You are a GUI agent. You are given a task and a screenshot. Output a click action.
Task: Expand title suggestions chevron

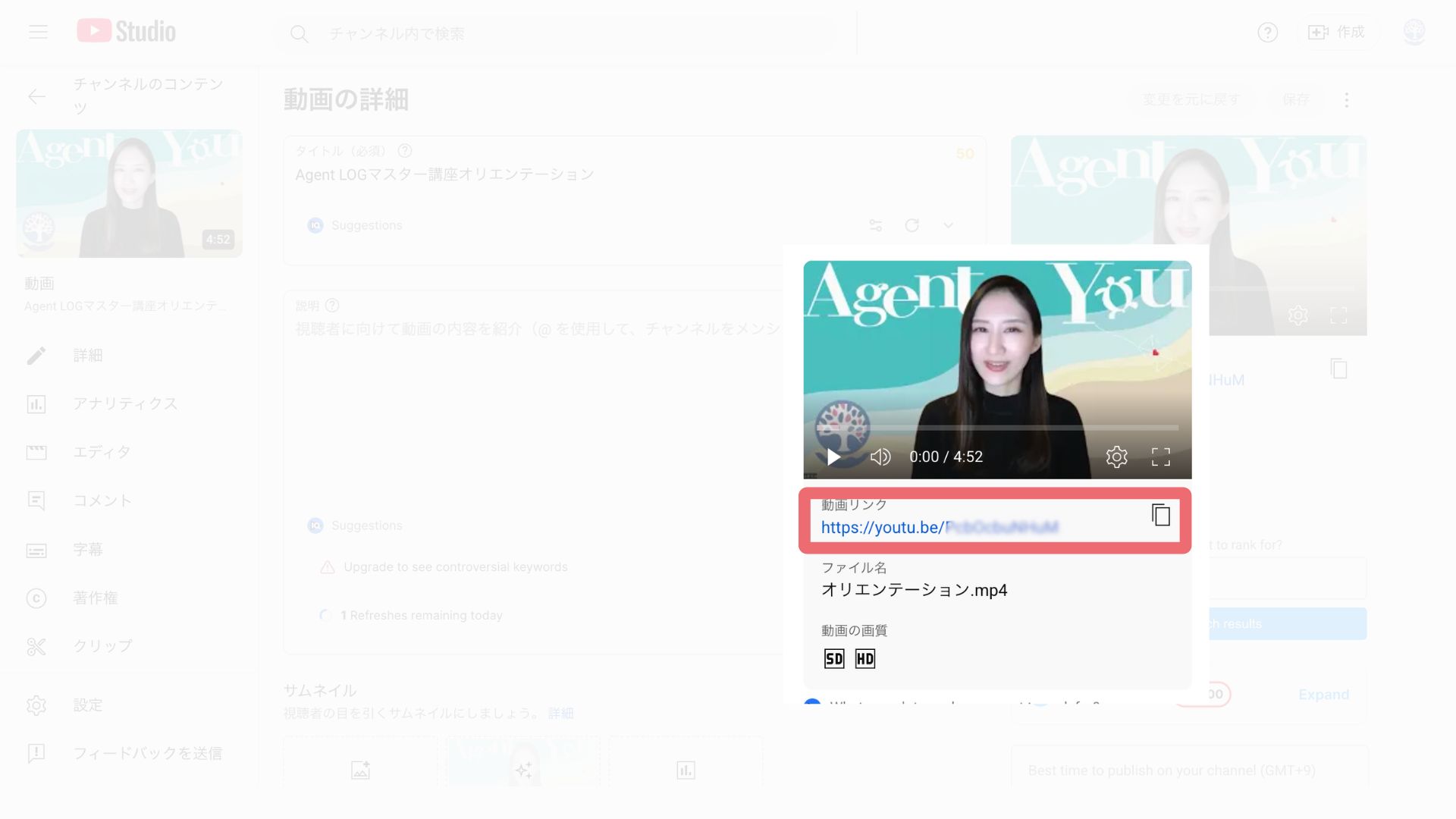(948, 225)
